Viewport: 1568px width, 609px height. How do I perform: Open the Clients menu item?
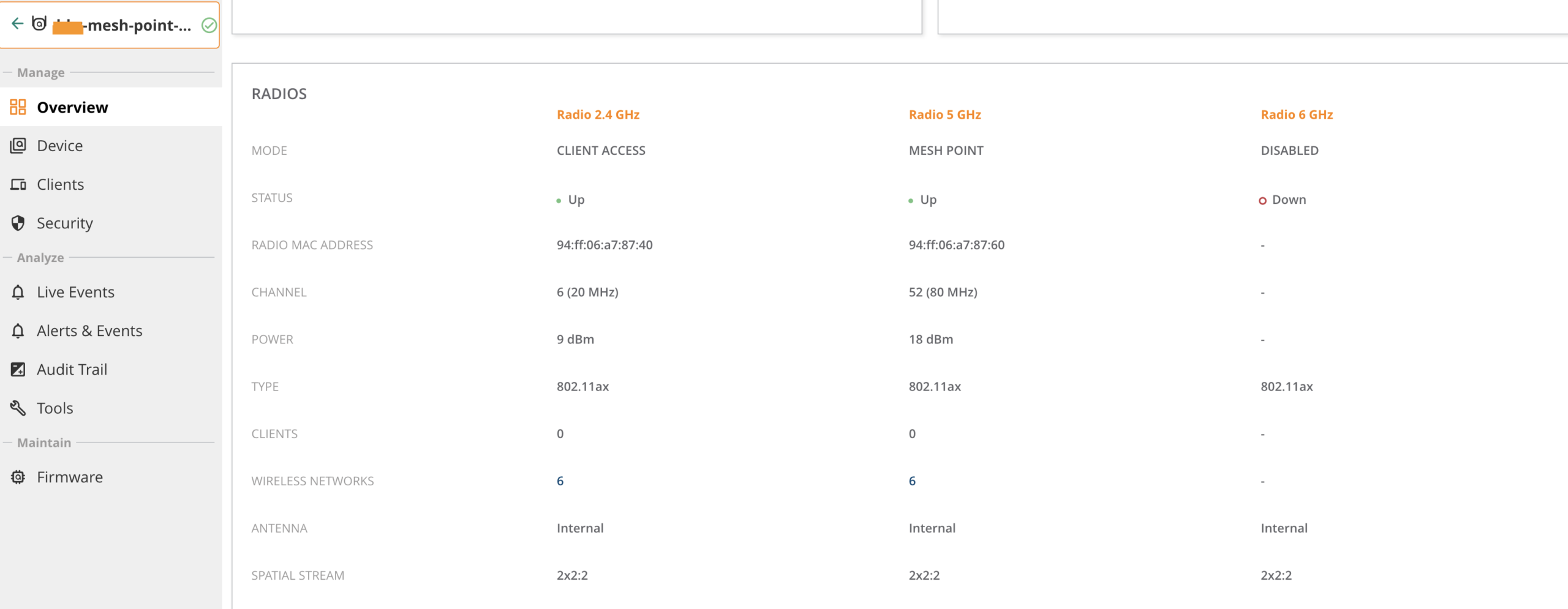click(60, 184)
